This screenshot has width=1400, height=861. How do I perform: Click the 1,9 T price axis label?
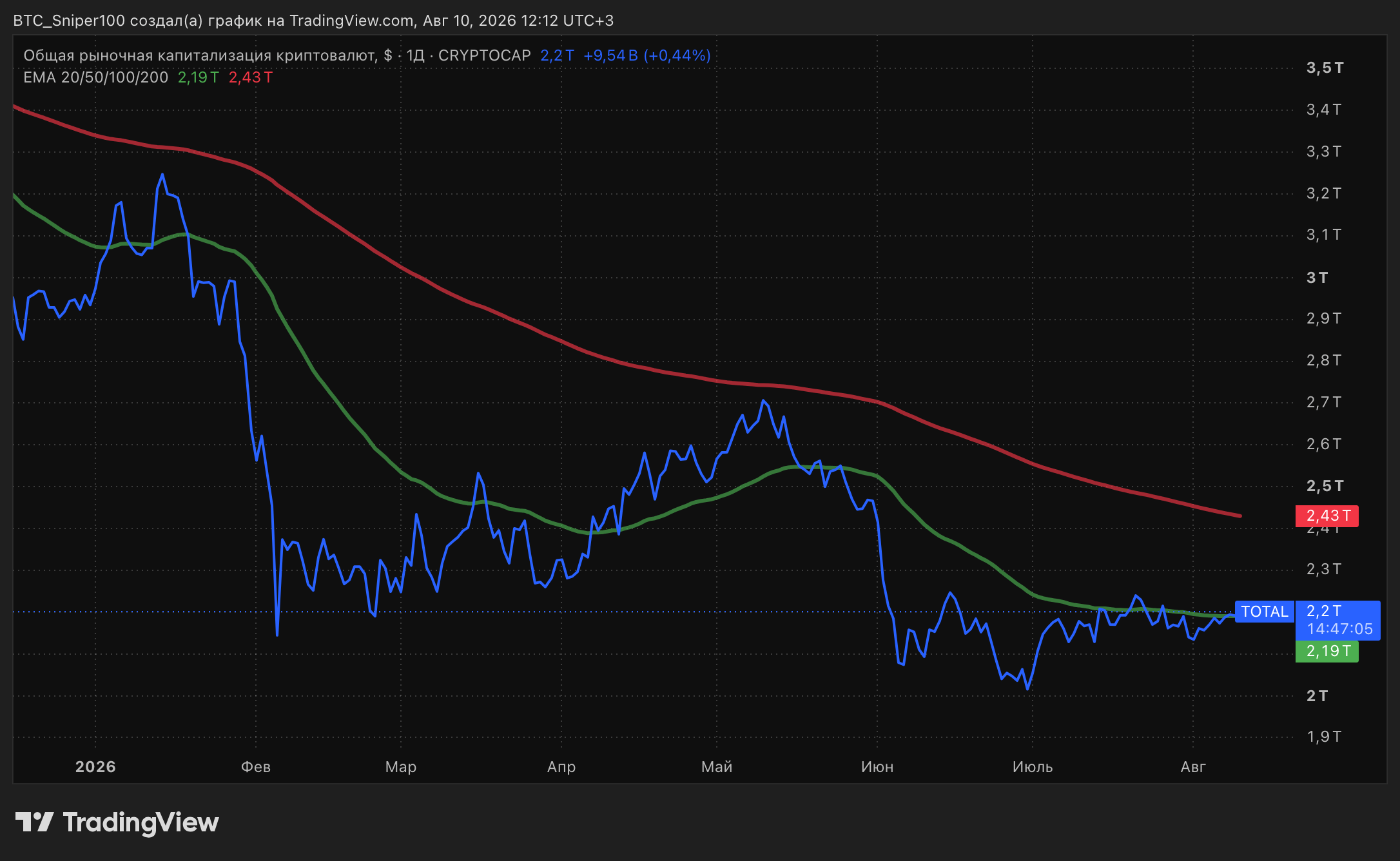pyautogui.click(x=1324, y=737)
